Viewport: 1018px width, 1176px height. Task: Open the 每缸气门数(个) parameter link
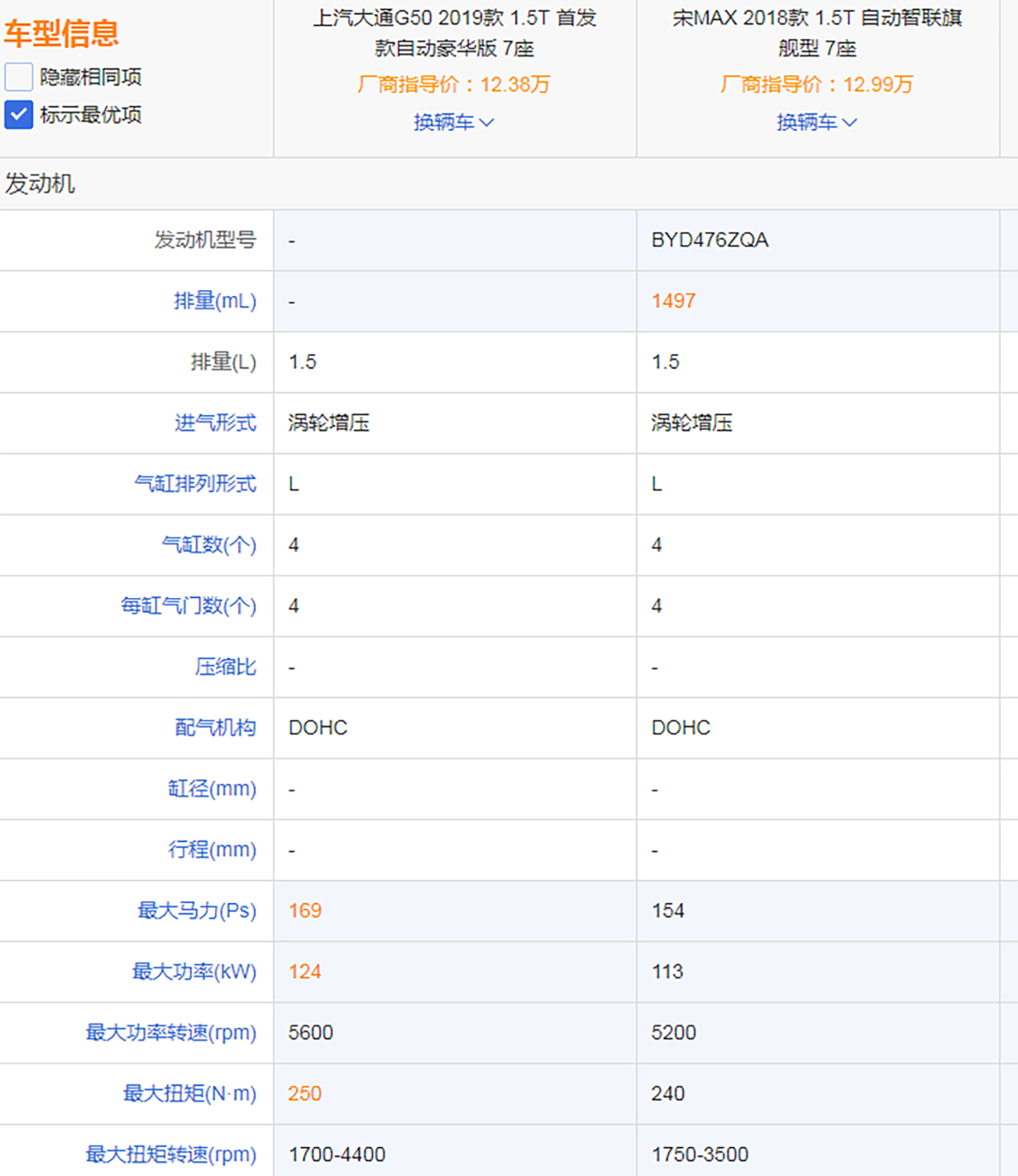[189, 606]
